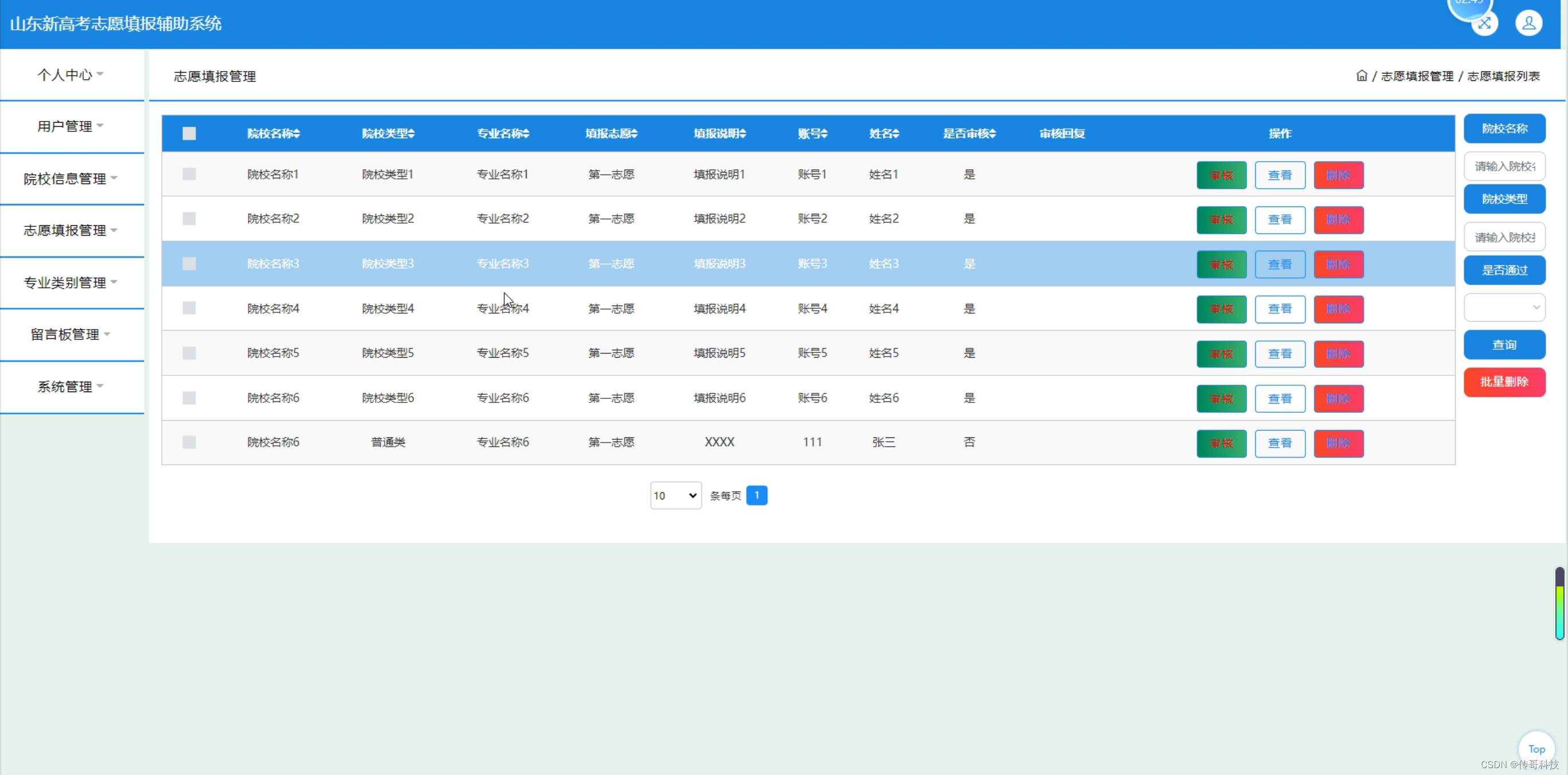Click the vertical scrollbar on the right edge

(1559, 602)
